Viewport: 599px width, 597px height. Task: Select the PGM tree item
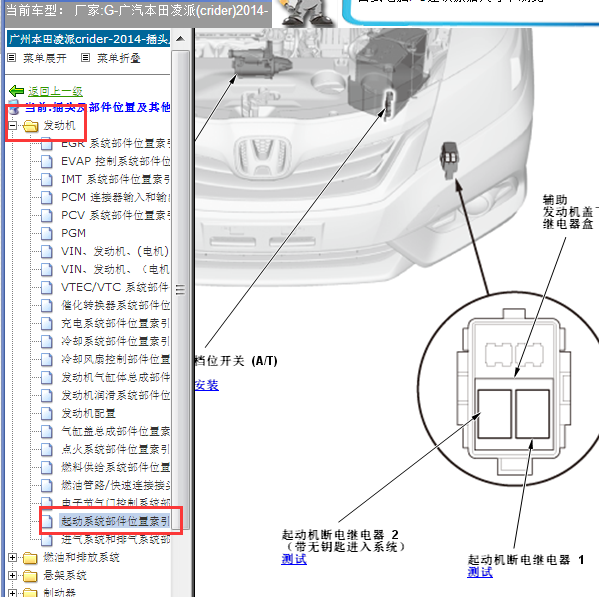73,233
